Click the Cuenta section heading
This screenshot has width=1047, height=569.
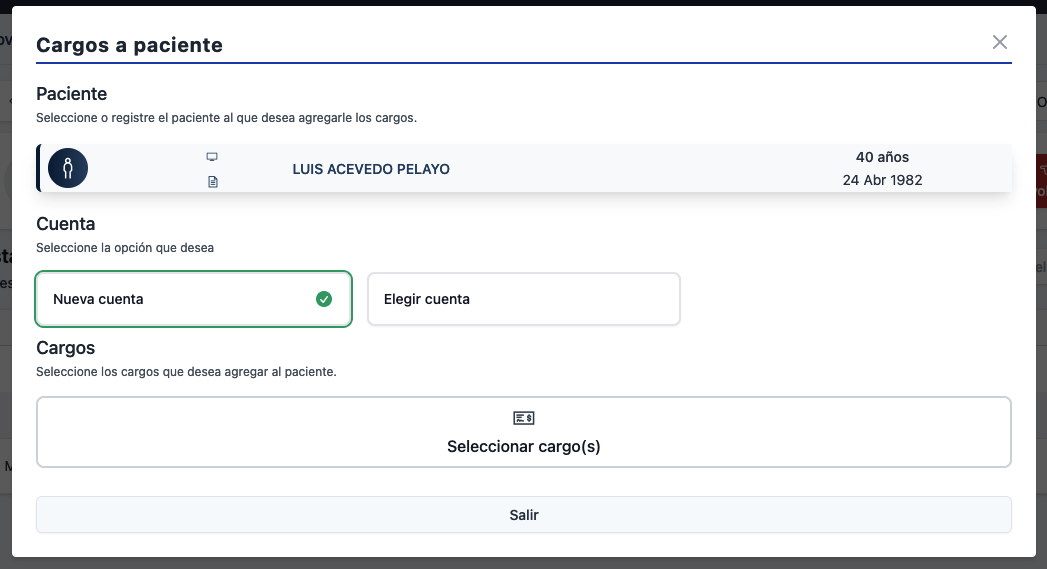pyautogui.click(x=65, y=224)
